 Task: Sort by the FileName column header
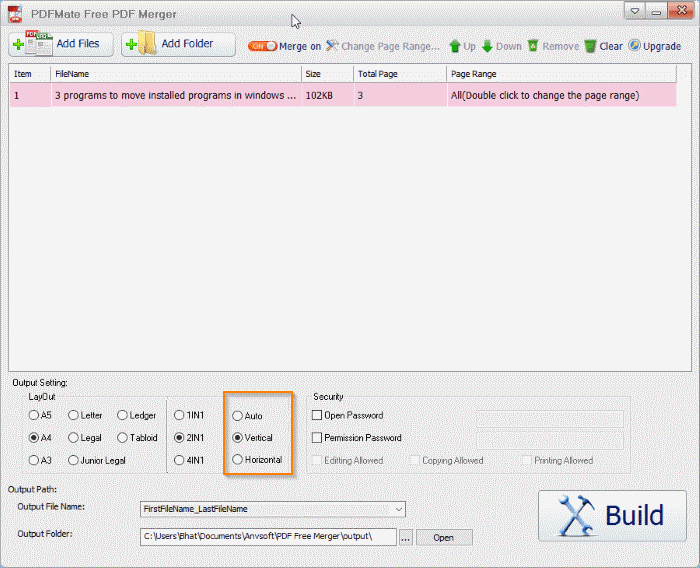click(176, 74)
